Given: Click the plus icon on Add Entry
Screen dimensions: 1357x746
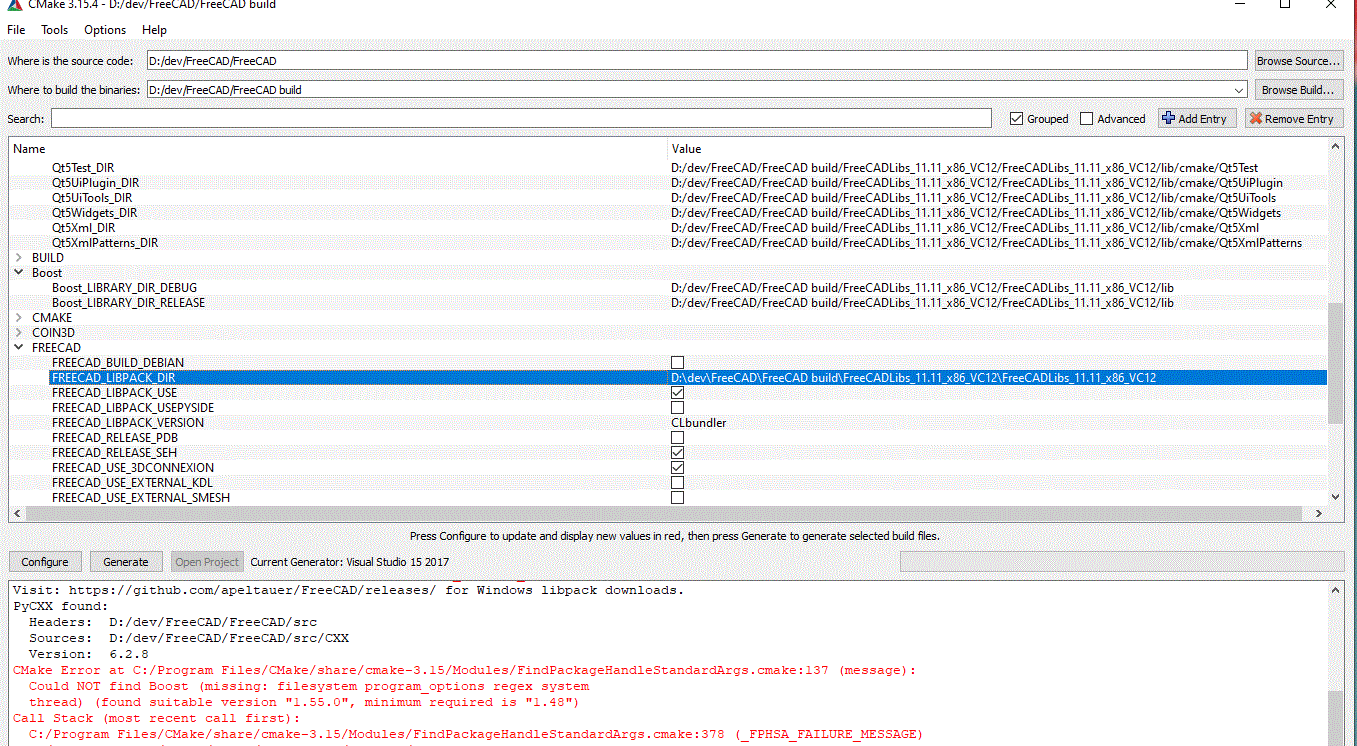Looking at the screenshot, I should click(1168, 118).
